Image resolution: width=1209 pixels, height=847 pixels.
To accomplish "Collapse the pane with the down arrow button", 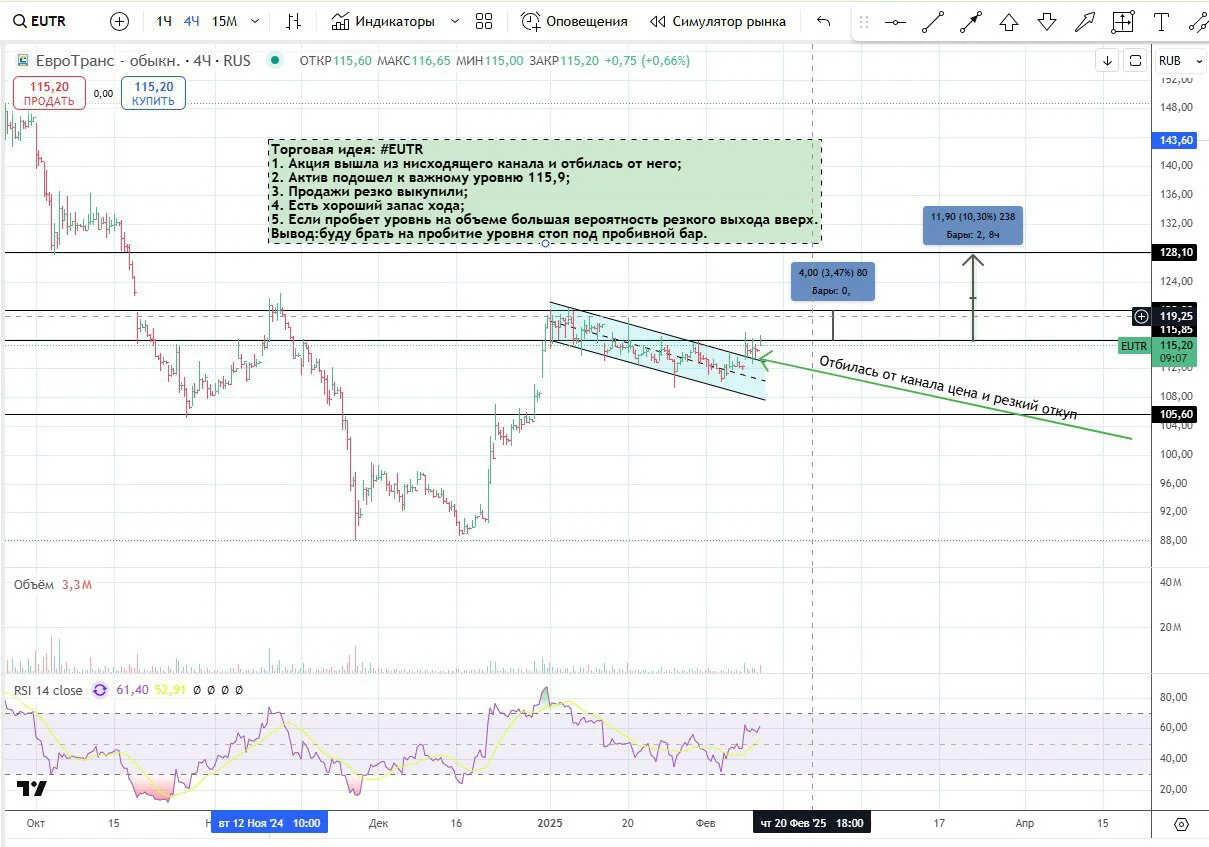I will pos(1108,60).
